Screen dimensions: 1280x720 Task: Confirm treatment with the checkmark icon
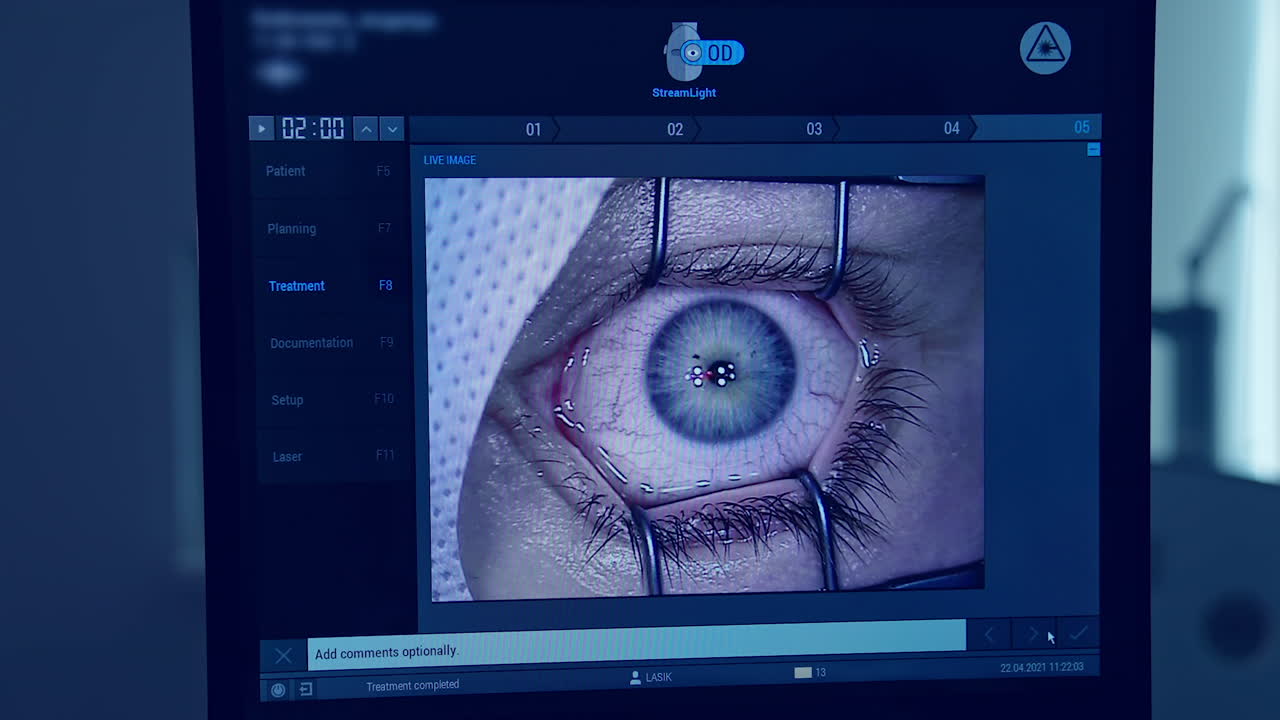click(x=1079, y=633)
